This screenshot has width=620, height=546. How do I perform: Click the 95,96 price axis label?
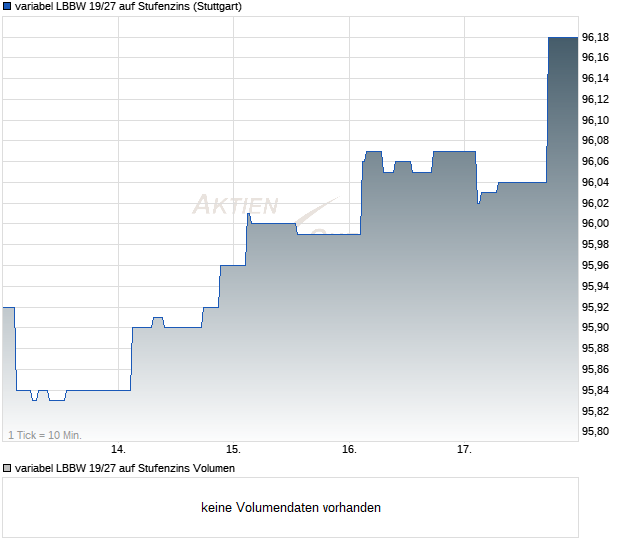pyautogui.click(x=595, y=265)
